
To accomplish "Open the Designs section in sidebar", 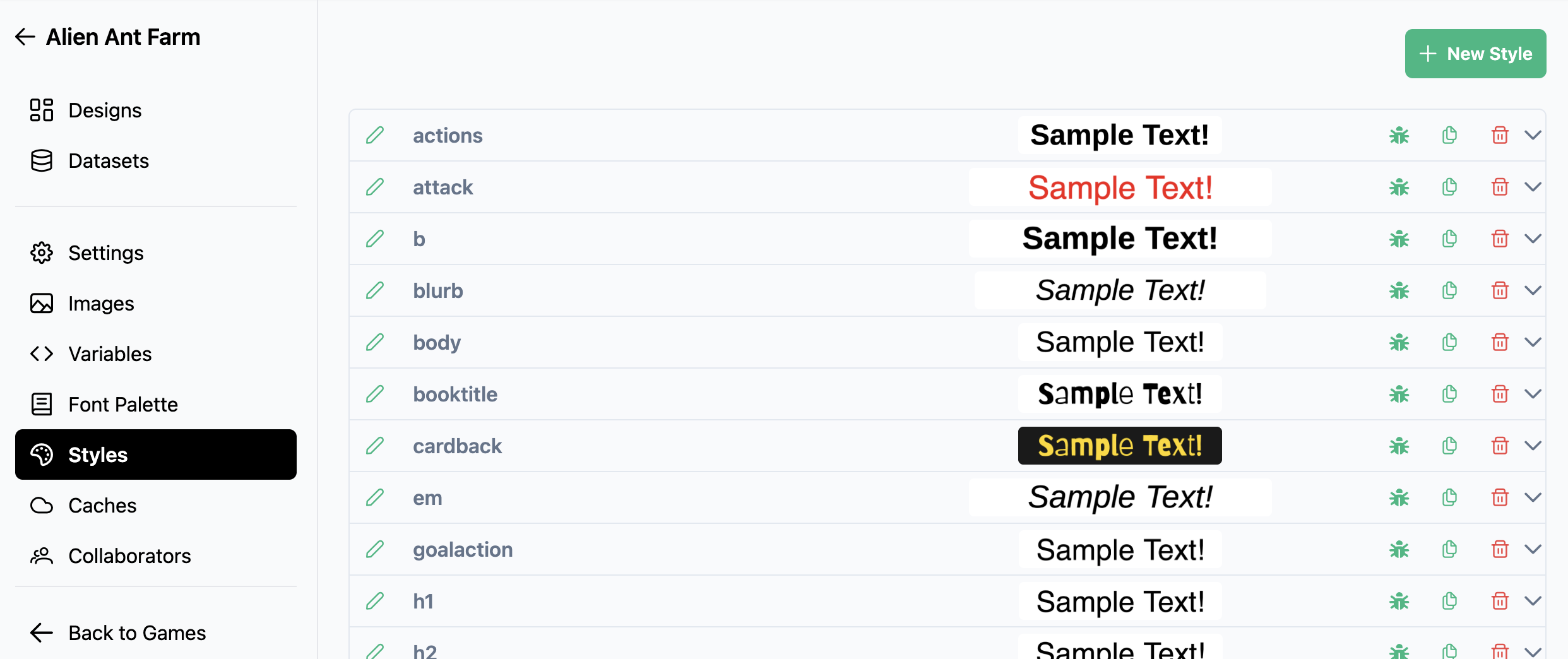I will pyautogui.click(x=105, y=110).
